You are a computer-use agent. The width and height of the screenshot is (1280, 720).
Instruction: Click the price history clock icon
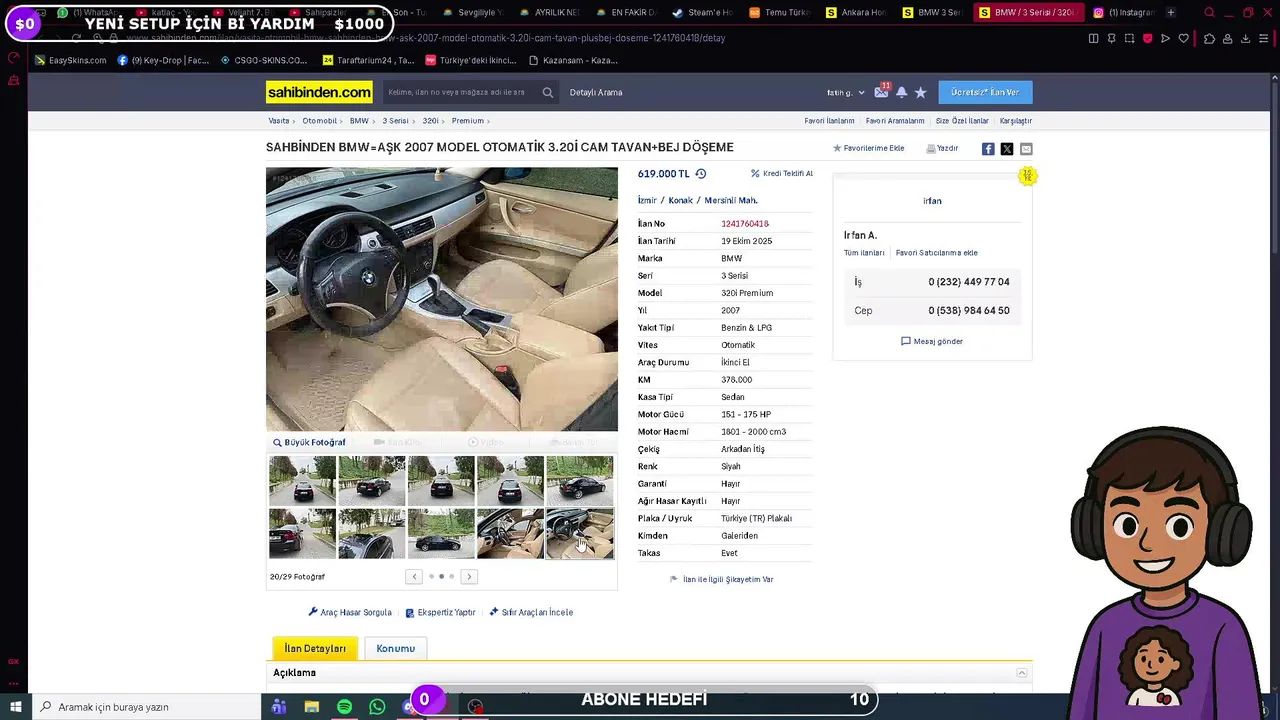tap(700, 174)
